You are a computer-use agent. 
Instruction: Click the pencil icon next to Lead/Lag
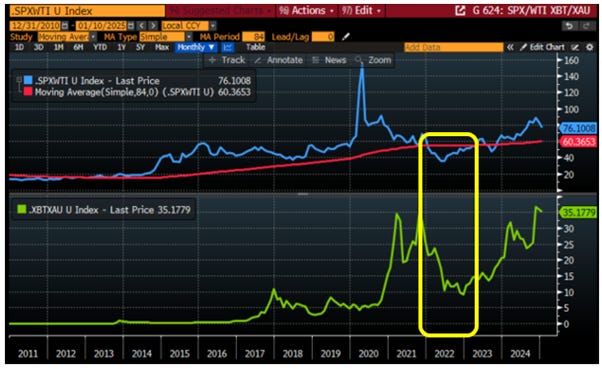(x=346, y=37)
